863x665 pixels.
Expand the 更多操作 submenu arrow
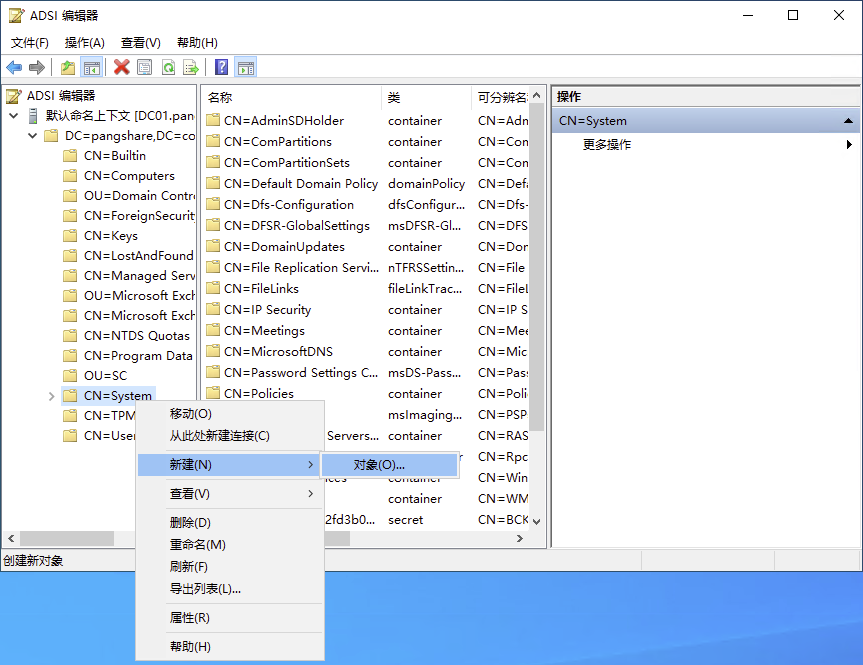pos(849,144)
